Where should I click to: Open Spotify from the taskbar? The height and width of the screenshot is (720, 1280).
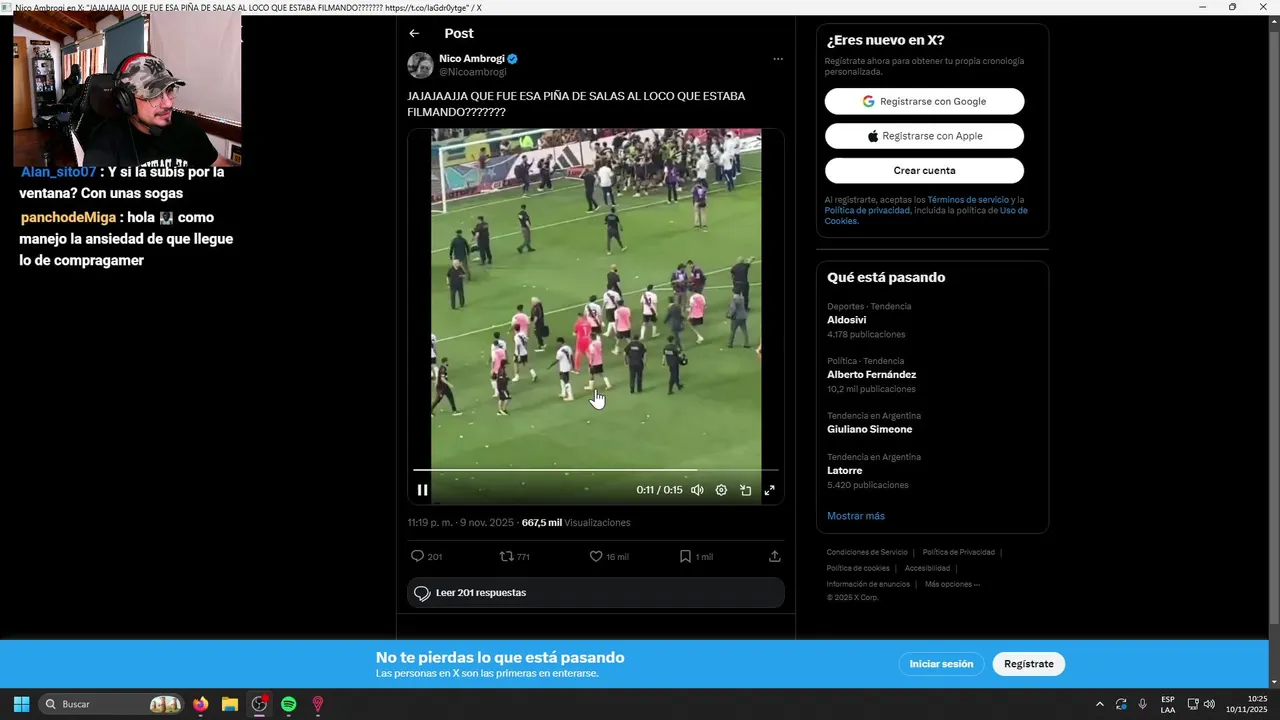click(x=289, y=704)
